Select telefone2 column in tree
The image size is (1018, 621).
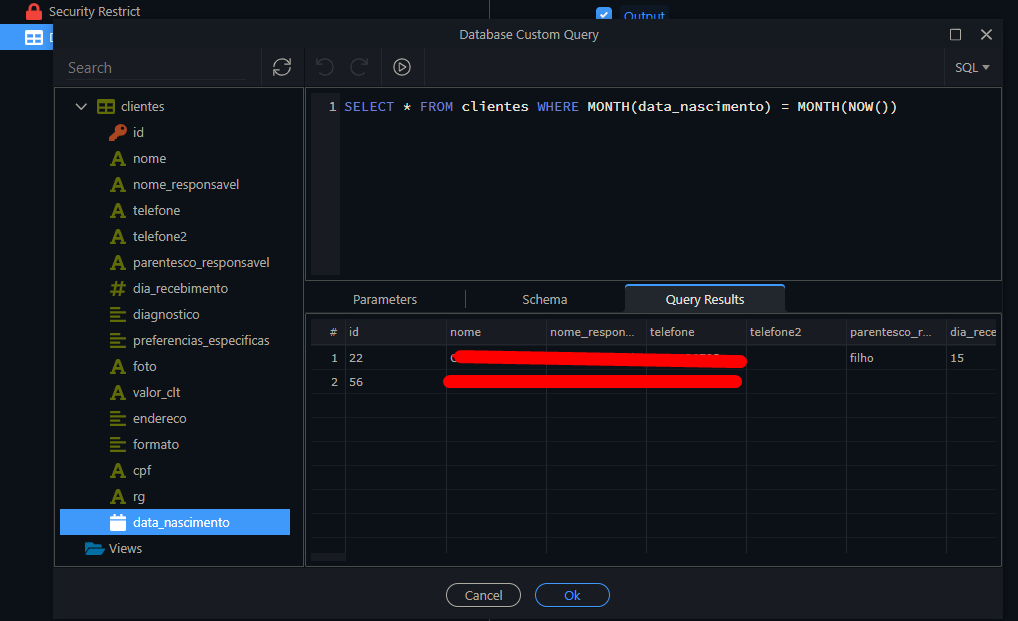point(160,236)
